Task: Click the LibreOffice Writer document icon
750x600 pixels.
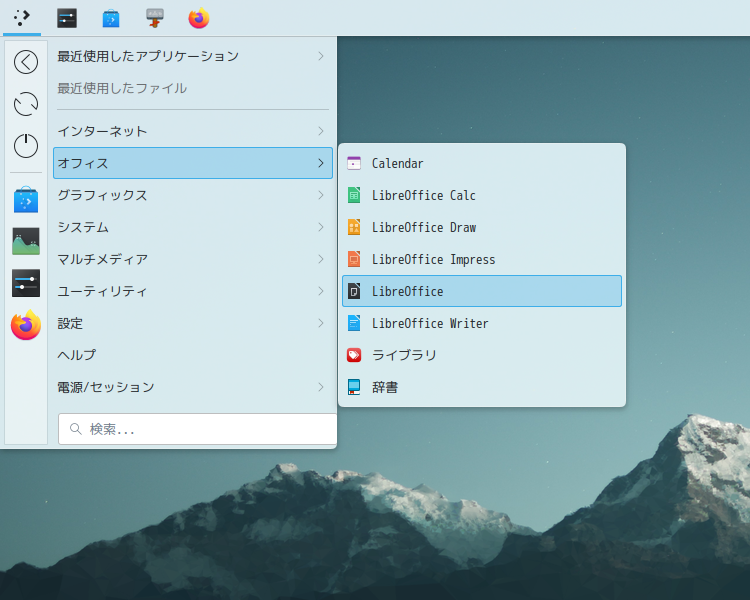Action: pos(354,323)
